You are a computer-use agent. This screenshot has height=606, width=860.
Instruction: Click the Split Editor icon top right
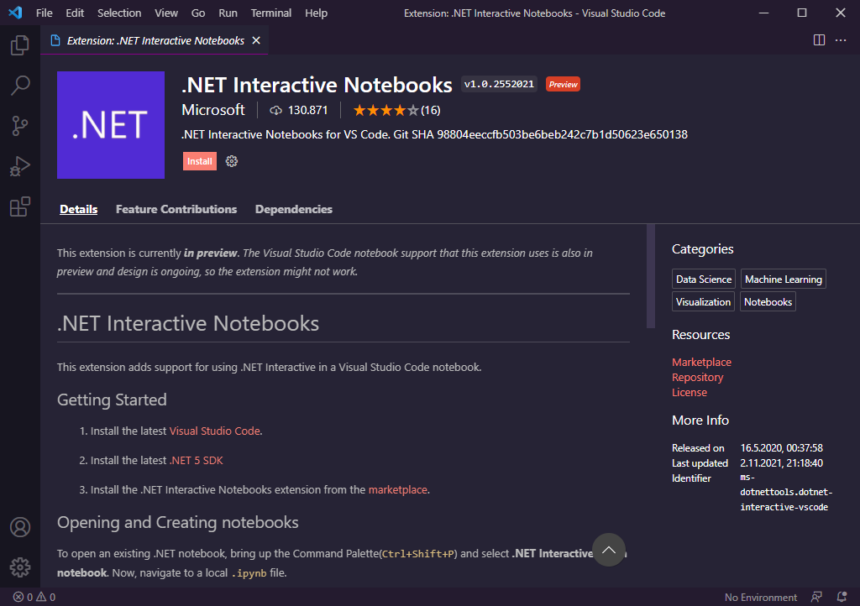pyautogui.click(x=817, y=38)
